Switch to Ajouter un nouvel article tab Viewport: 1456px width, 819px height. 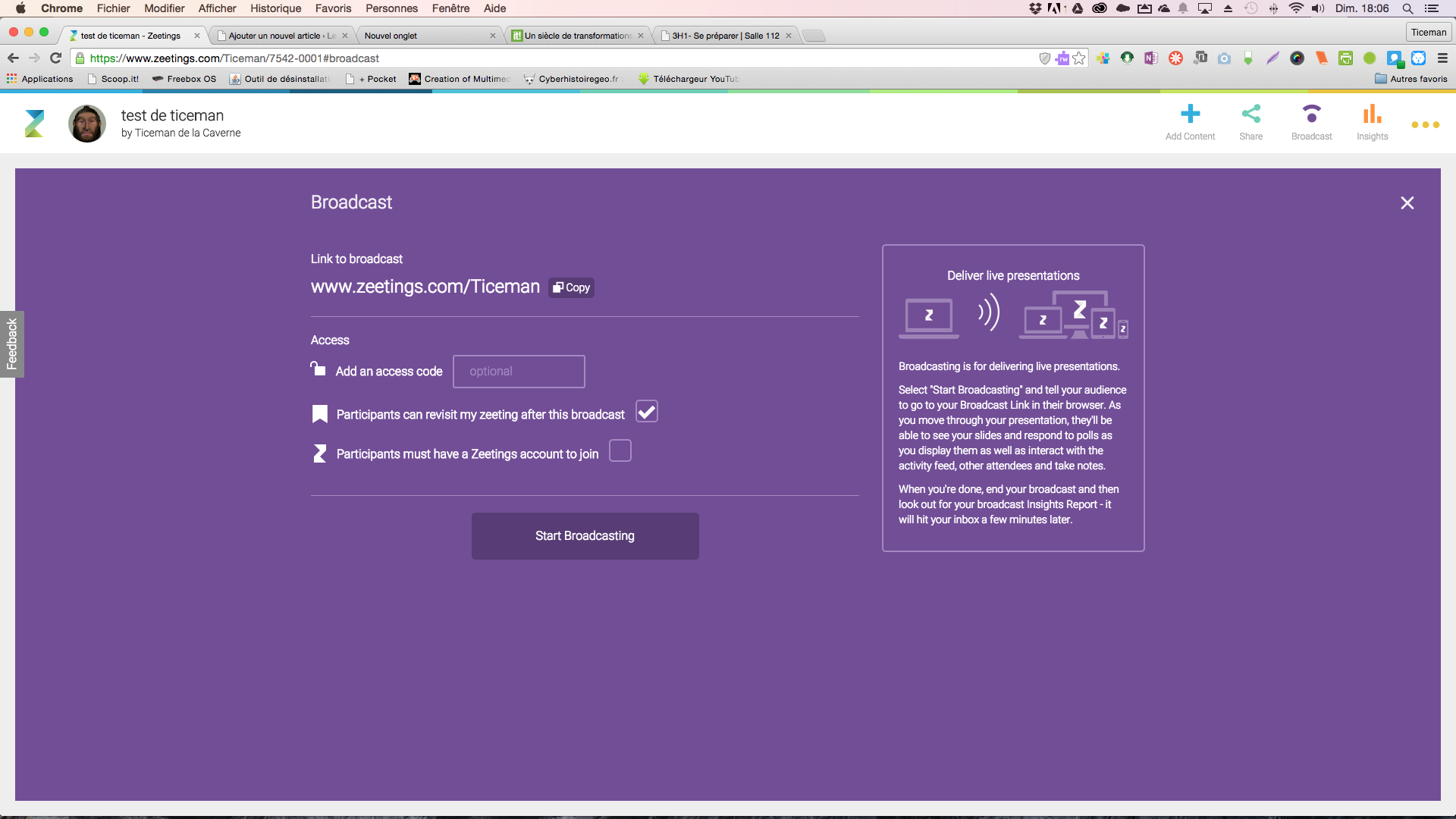tap(281, 36)
